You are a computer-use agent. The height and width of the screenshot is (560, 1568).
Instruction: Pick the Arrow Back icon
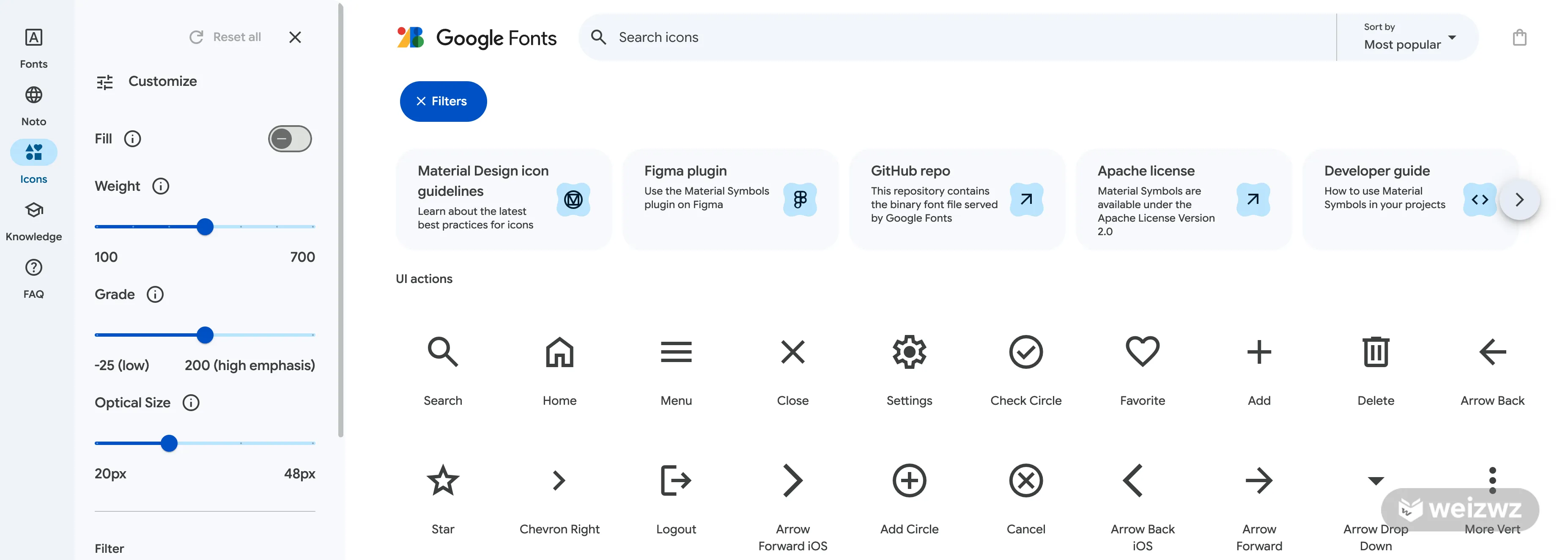1493,352
